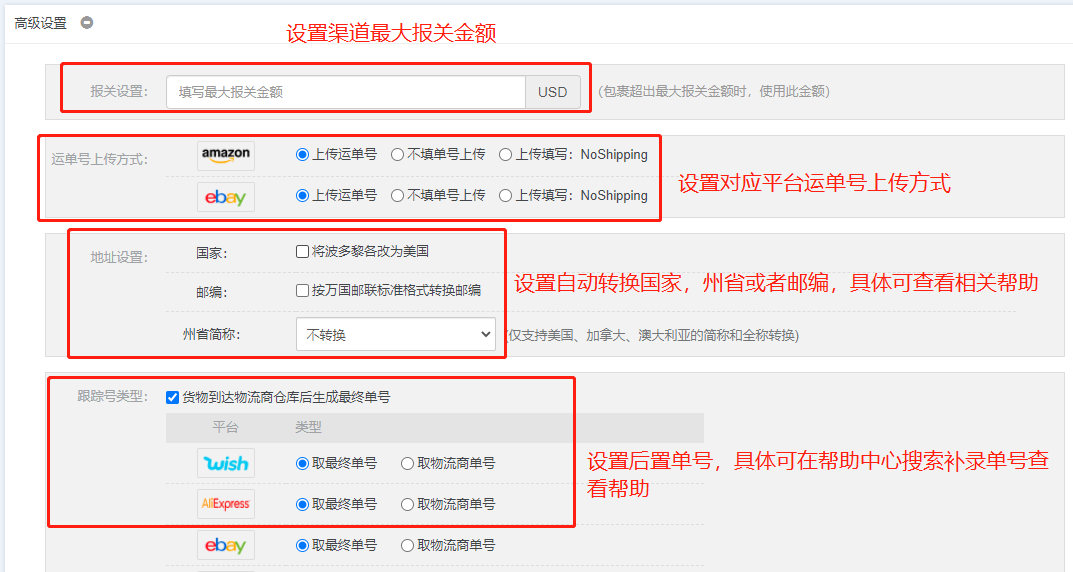Select 上传填写: NoShipping for eBay
This screenshot has height=572, width=1073.
pos(506,196)
